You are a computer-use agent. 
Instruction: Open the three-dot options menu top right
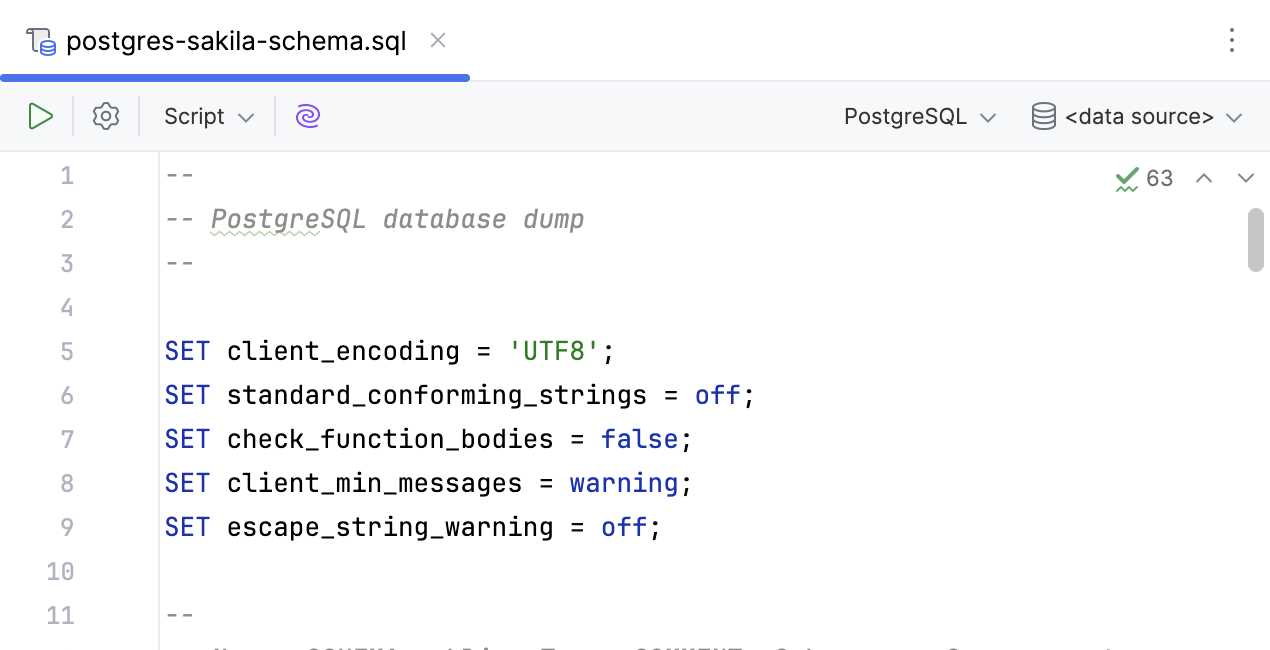pyautogui.click(x=1232, y=41)
